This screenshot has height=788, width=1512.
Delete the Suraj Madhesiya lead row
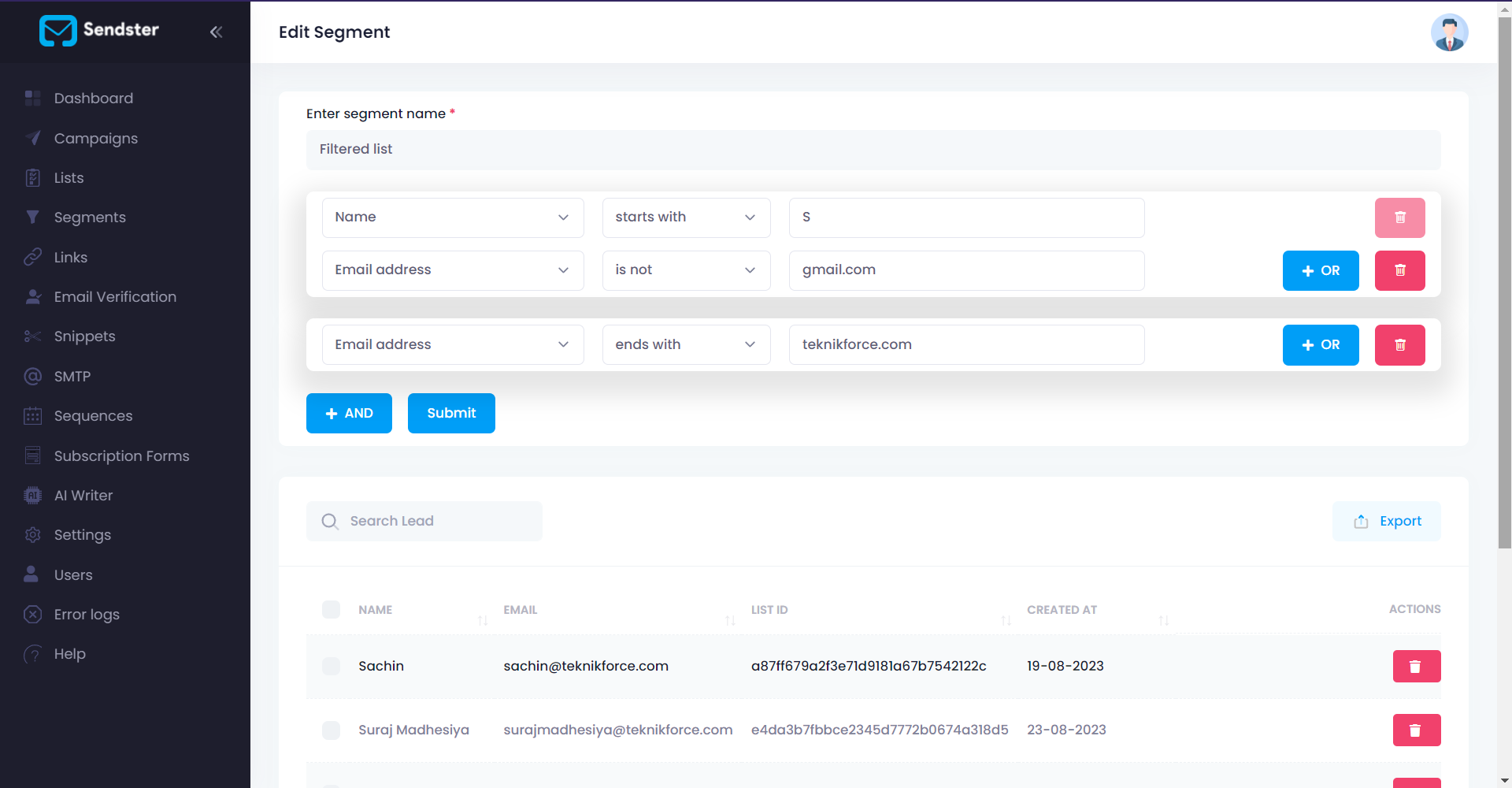pos(1416,730)
